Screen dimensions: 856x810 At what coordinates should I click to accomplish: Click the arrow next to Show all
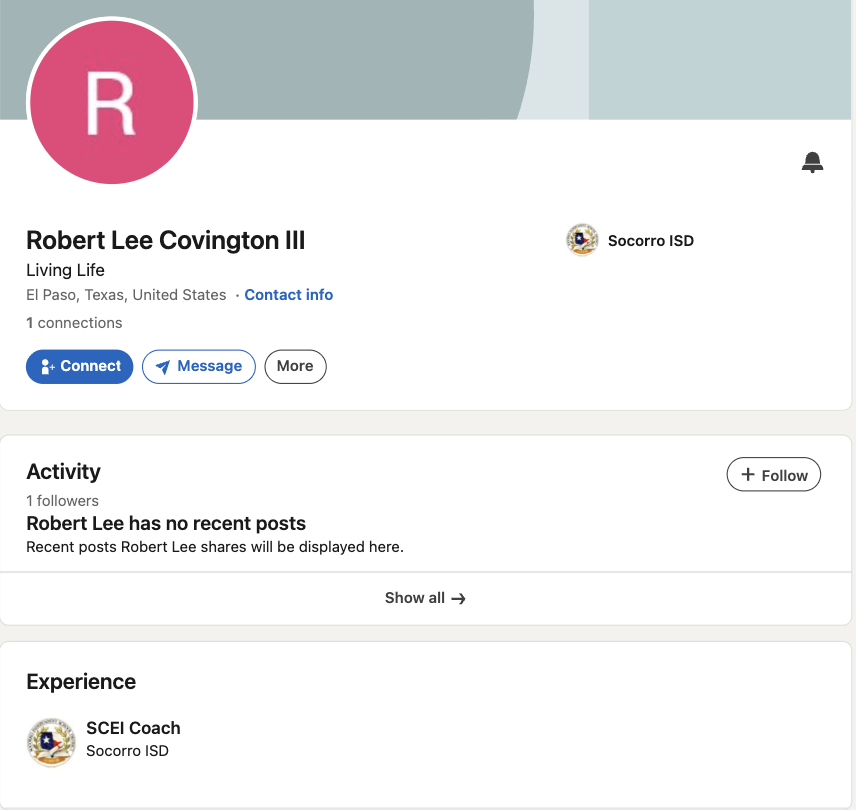459,599
